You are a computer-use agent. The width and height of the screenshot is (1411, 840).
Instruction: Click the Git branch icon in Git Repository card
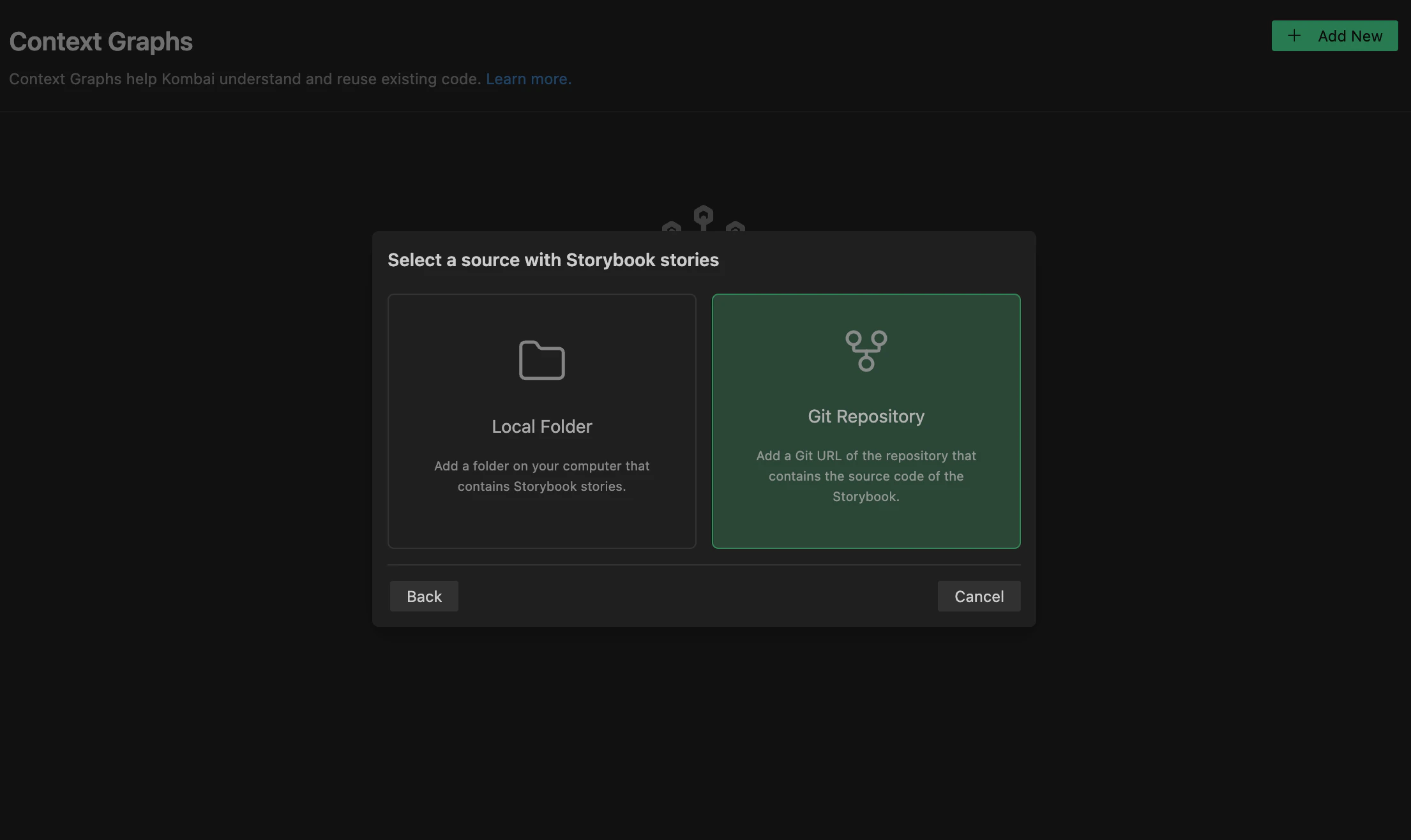pyautogui.click(x=866, y=350)
